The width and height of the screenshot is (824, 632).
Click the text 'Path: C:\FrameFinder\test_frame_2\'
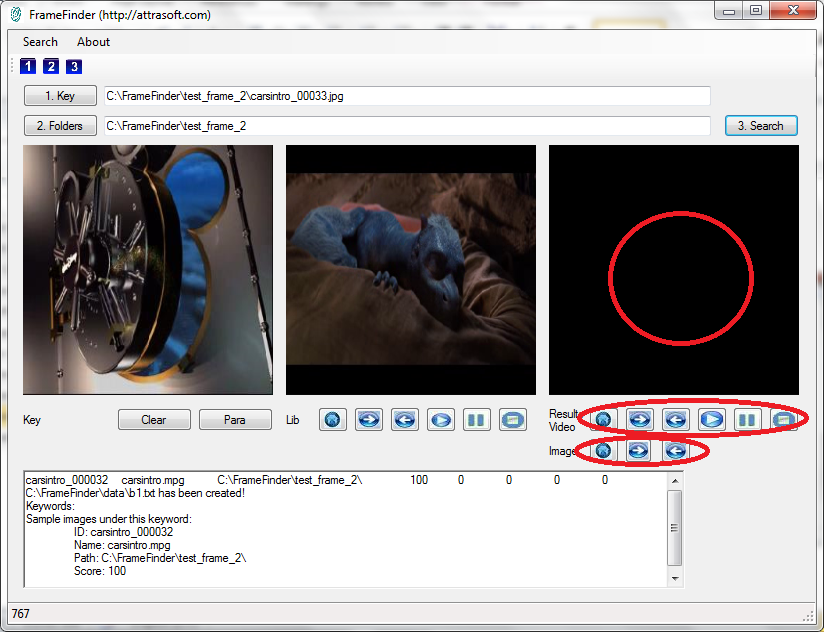[160, 558]
